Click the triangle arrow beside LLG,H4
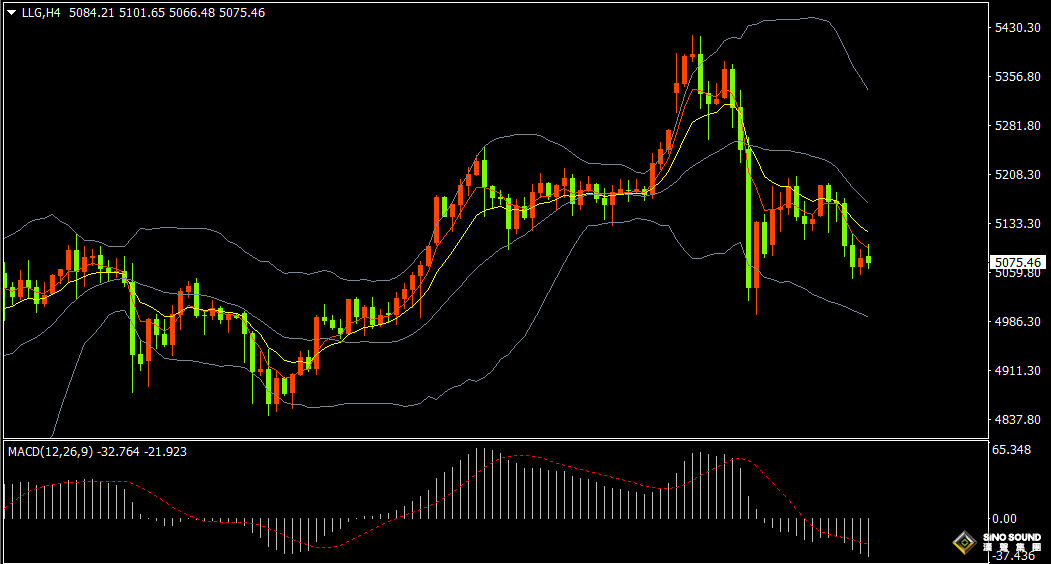Image resolution: width=1051 pixels, height=564 pixels. [x=11, y=13]
